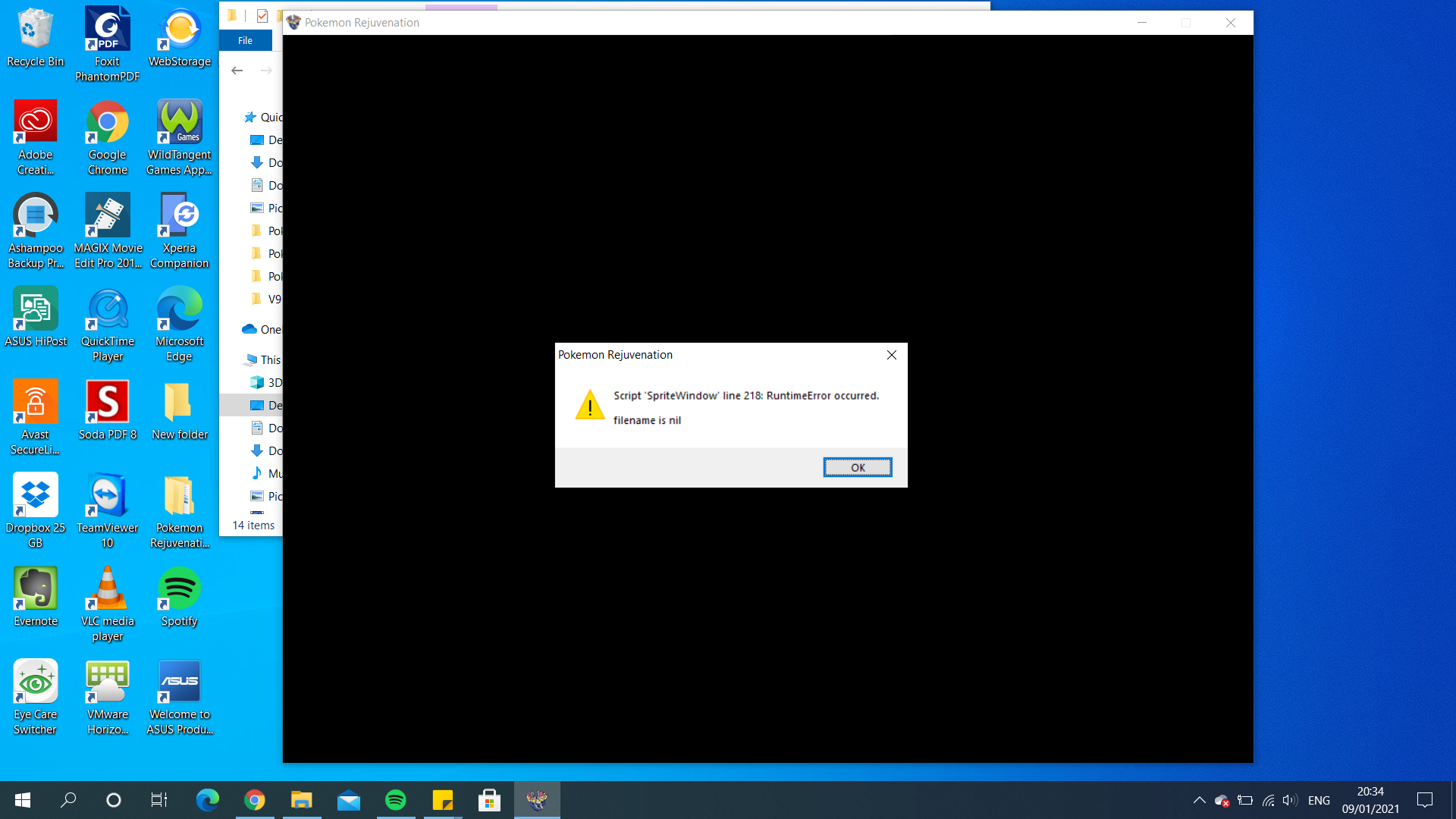Open the Action Center notifications
The height and width of the screenshot is (819, 1456).
1425,800
